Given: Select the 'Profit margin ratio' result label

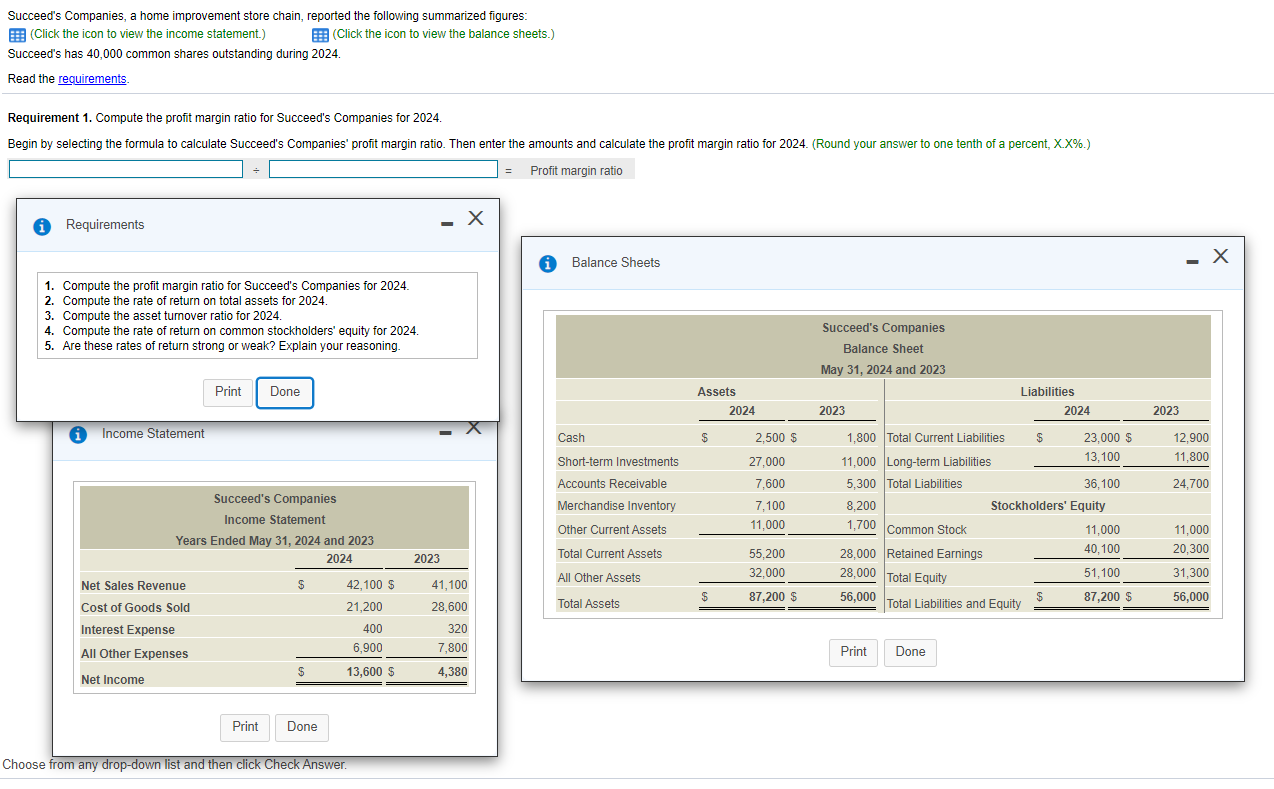Looking at the screenshot, I should (576, 171).
